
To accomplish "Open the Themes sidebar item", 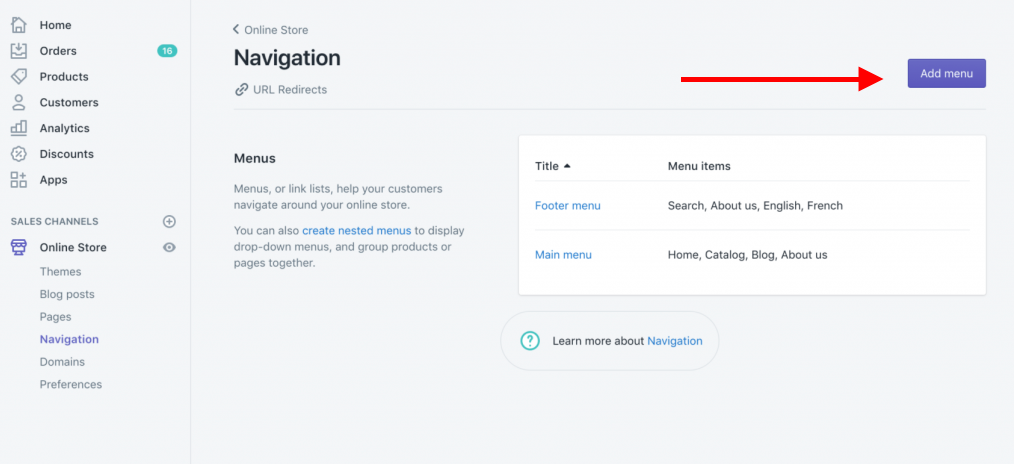I will [61, 272].
